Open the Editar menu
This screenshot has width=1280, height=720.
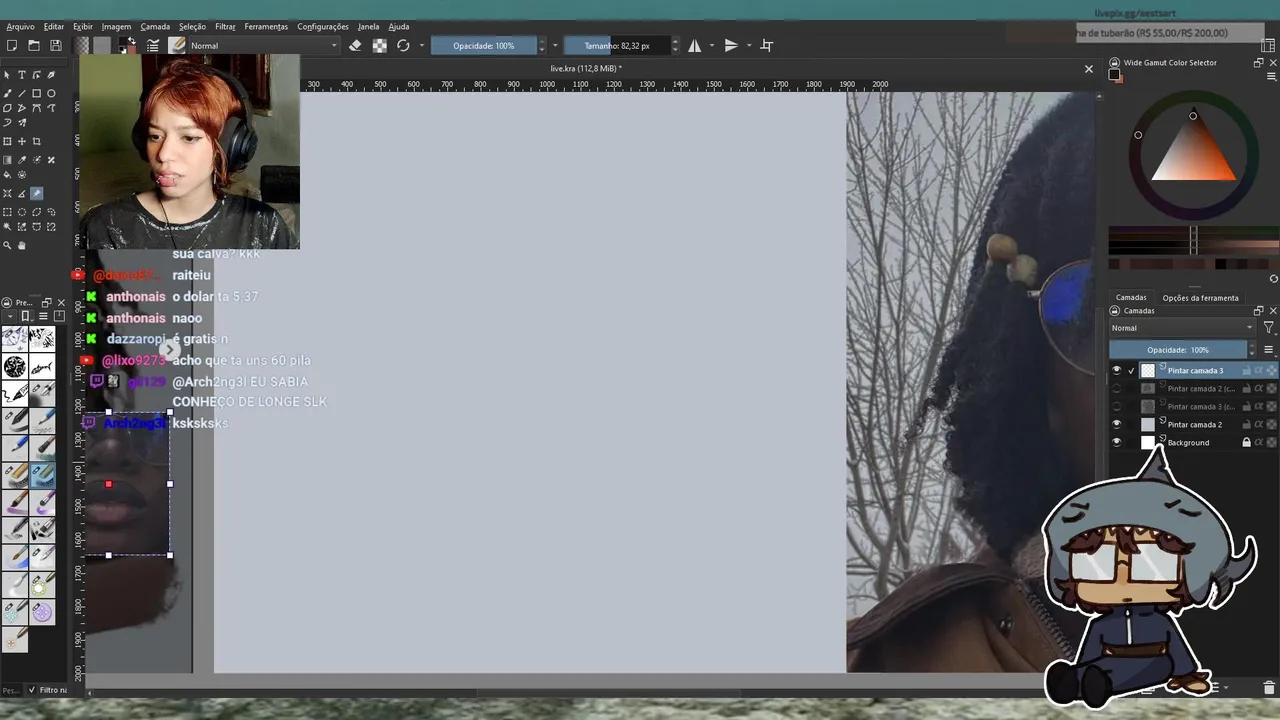click(54, 27)
